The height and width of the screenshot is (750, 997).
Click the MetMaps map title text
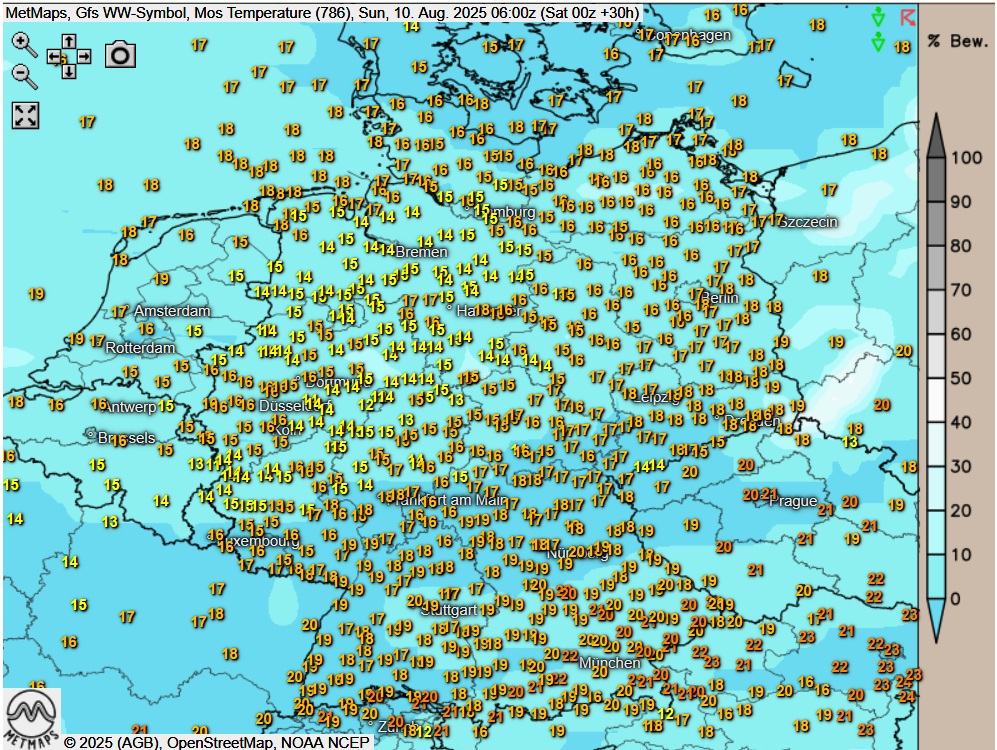point(322,12)
